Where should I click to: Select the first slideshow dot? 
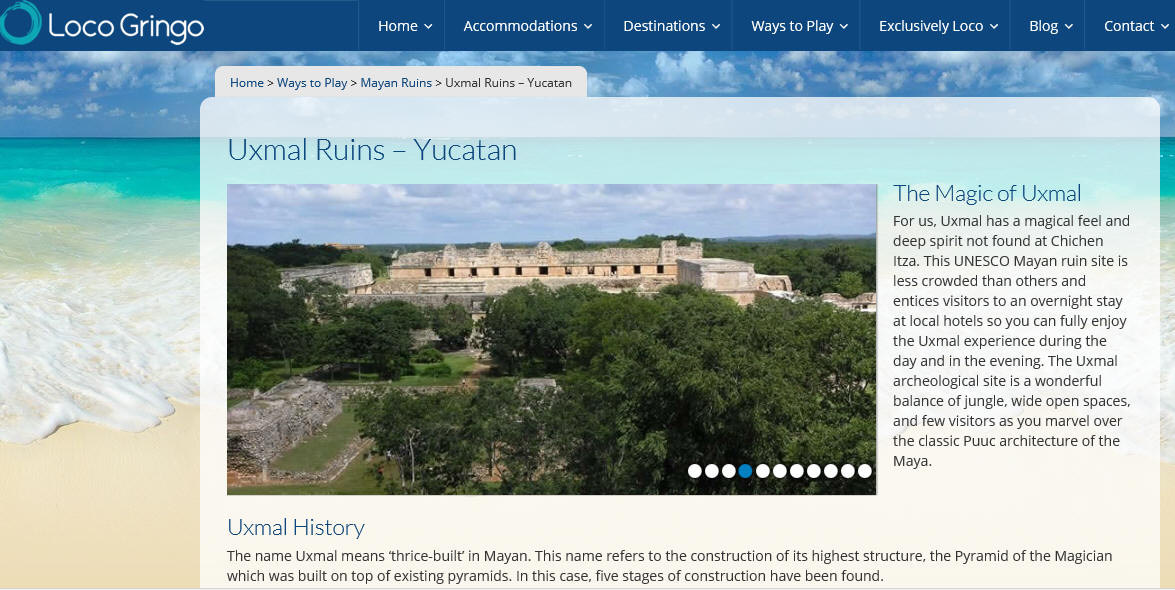695,471
